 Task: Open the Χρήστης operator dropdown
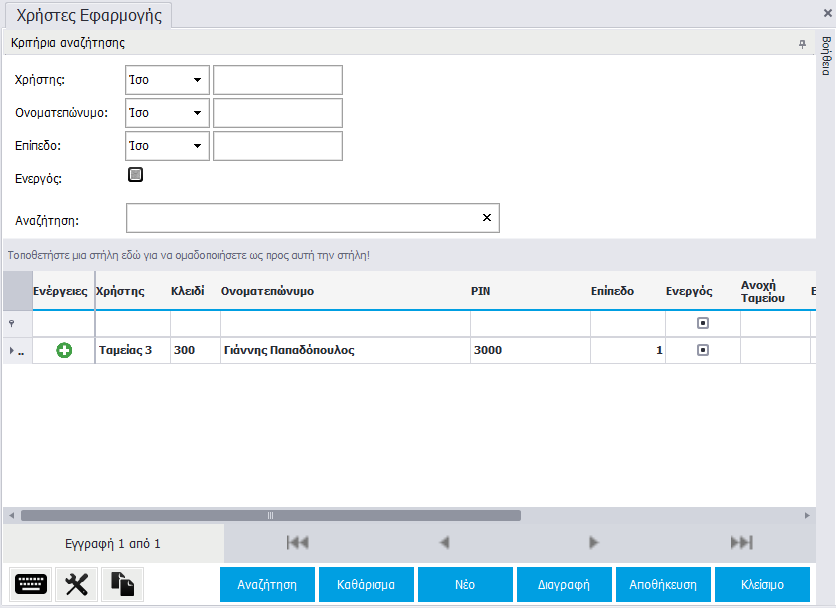[197, 80]
